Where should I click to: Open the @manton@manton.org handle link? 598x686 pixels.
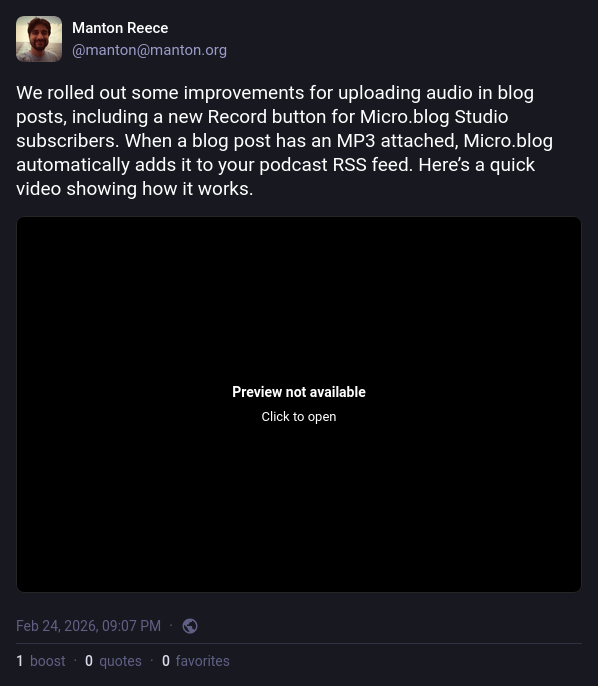coord(149,50)
